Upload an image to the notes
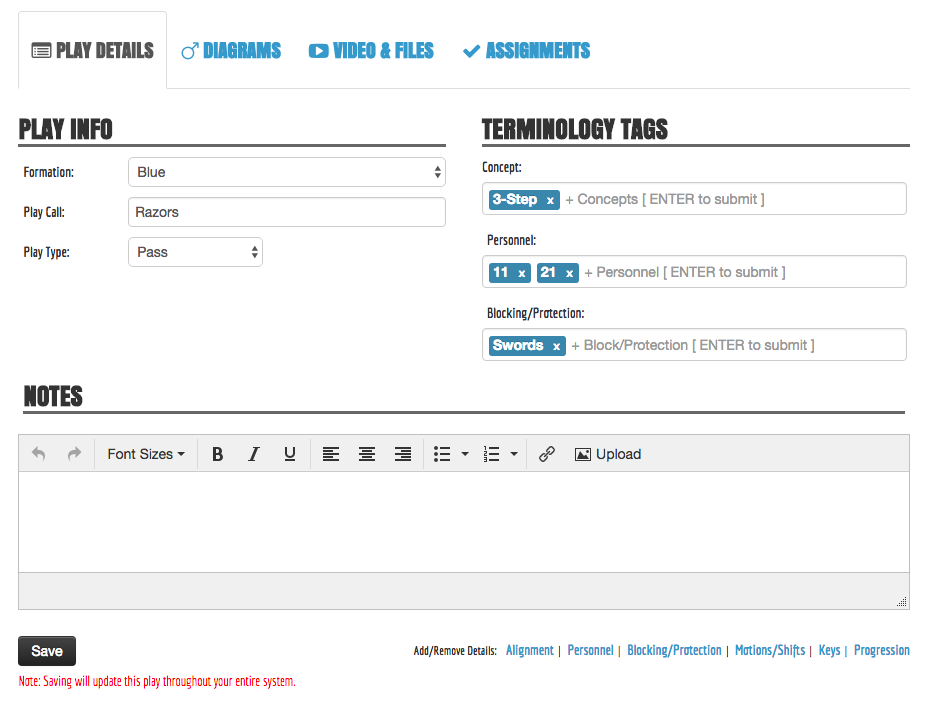933x725 pixels. (608, 454)
